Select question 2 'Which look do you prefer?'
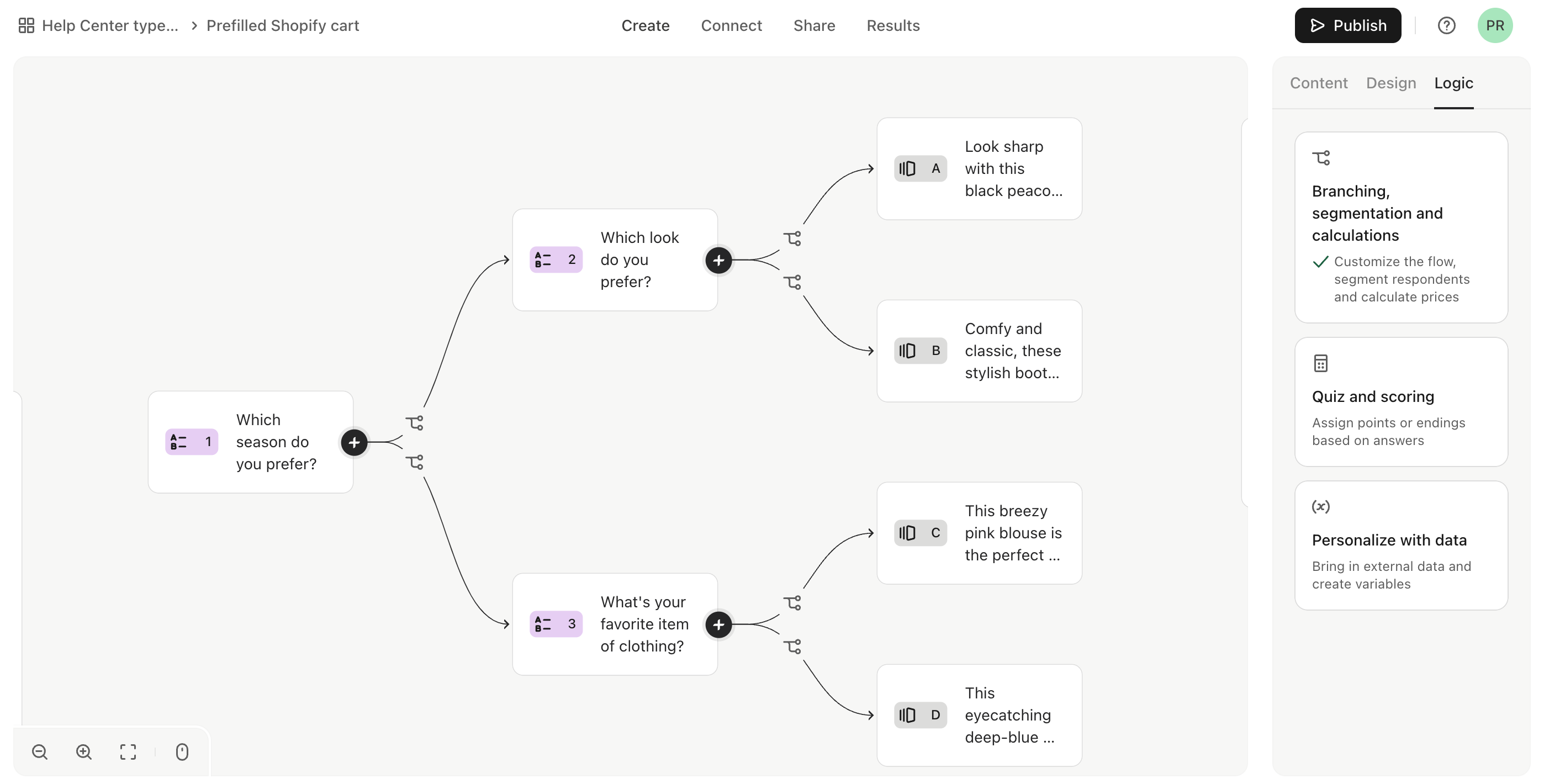1544x784 pixels. 615,259
